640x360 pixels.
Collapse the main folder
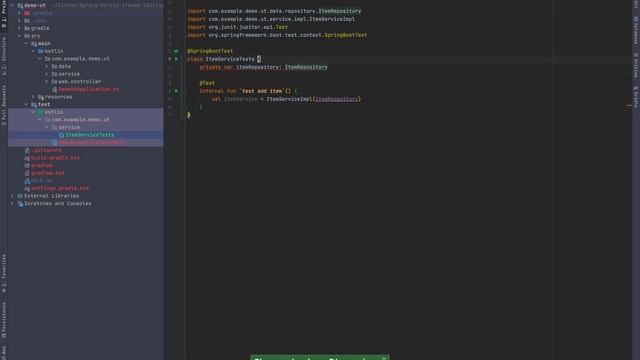26,44
